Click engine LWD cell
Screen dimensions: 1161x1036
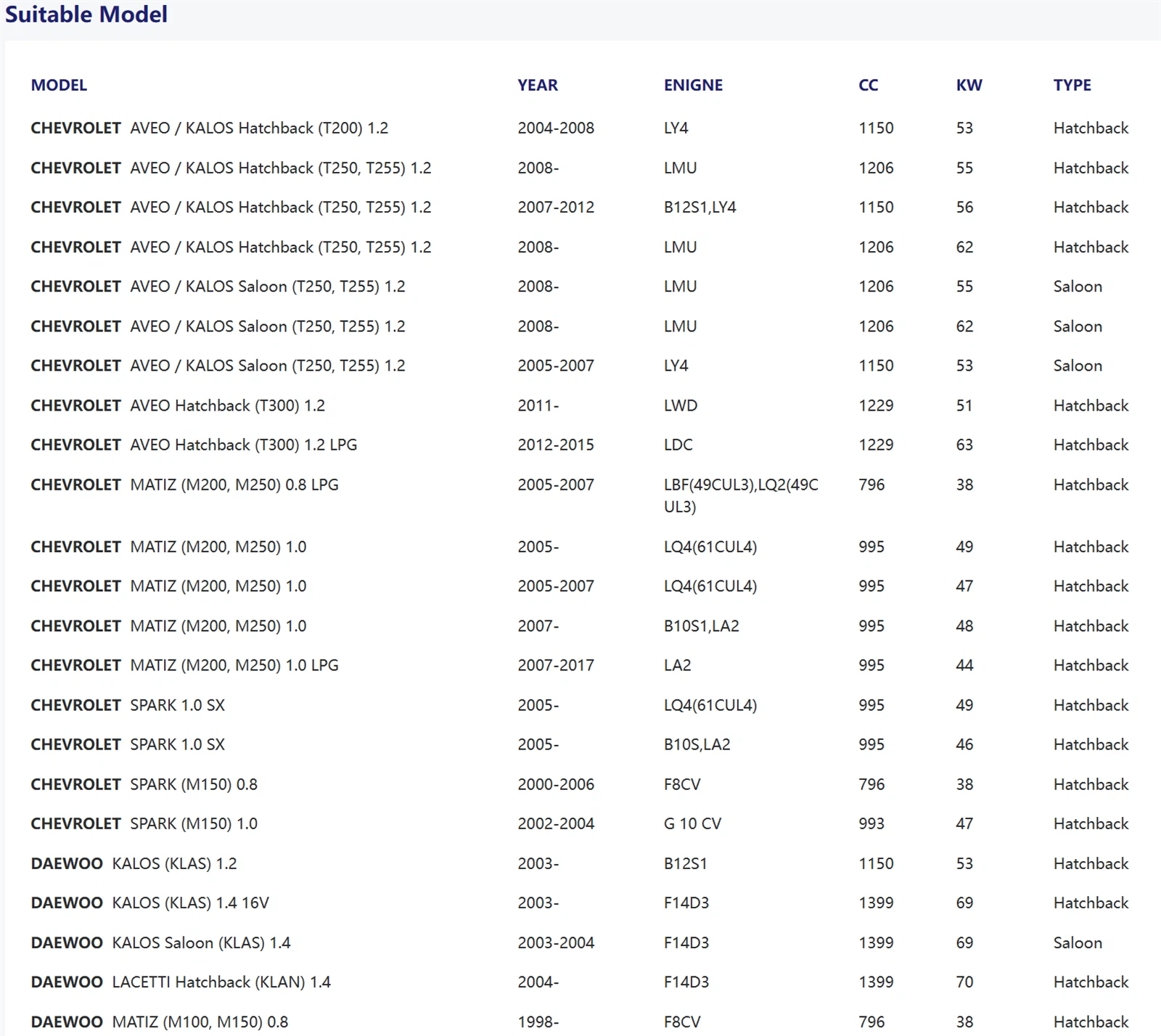click(681, 406)
